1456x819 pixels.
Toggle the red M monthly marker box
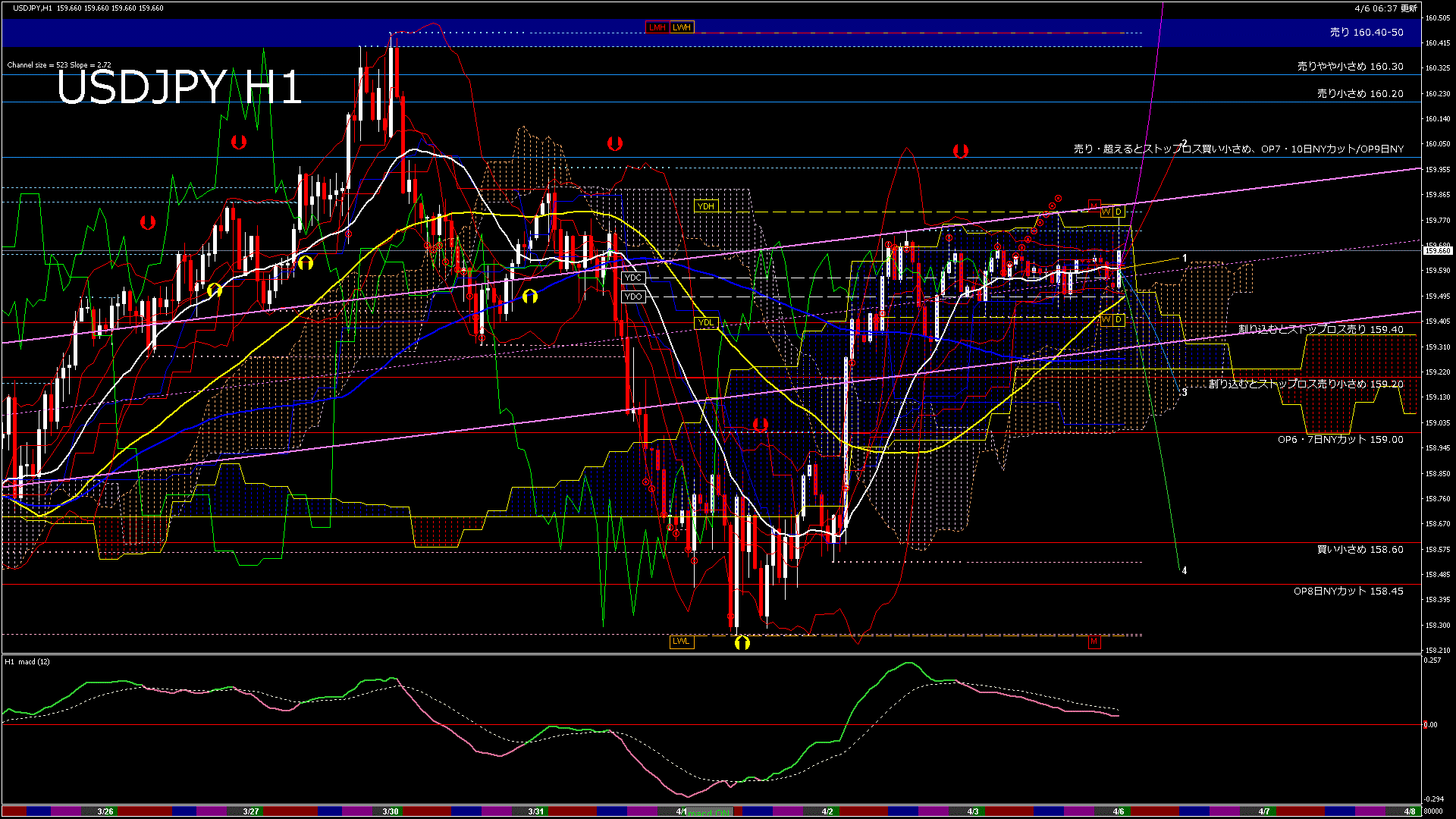pyautogui.click(x=1093, y=642)
